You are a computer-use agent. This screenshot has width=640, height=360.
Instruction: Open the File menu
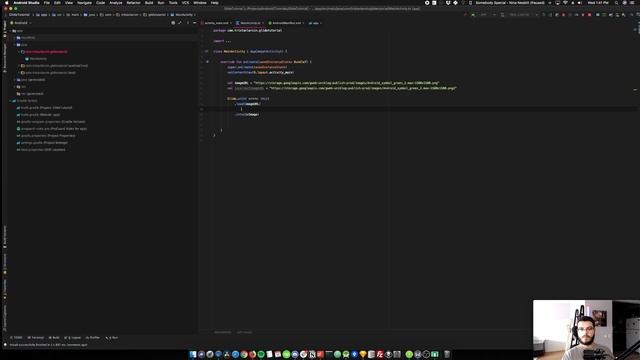(x=47, y=2)
